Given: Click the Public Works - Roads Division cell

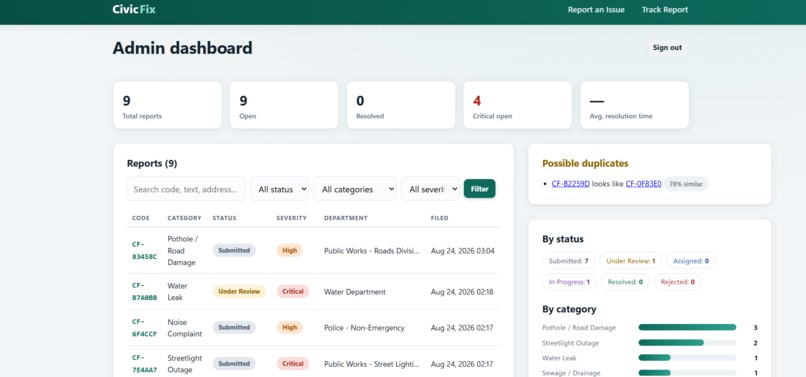Looking at the screenshot, I should 372,250.
